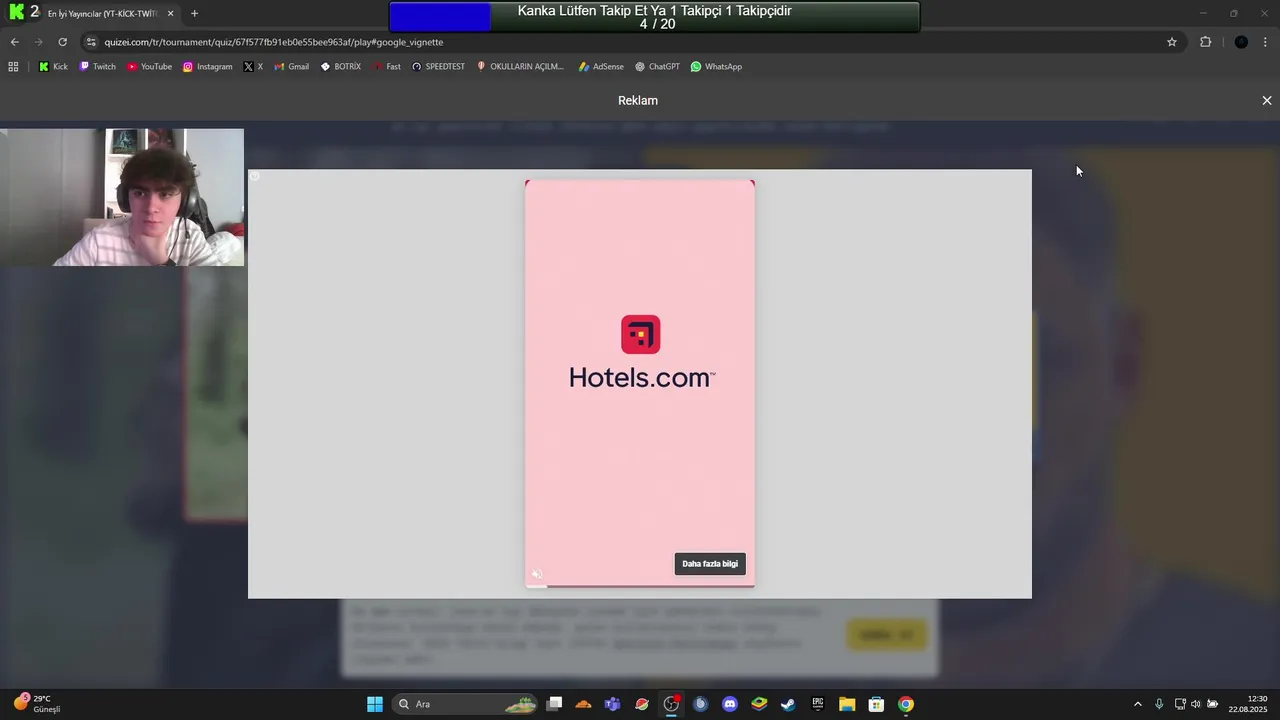Open the red planet app in the taskbar
Viewport: 1280px width, 720px height.
642,704
